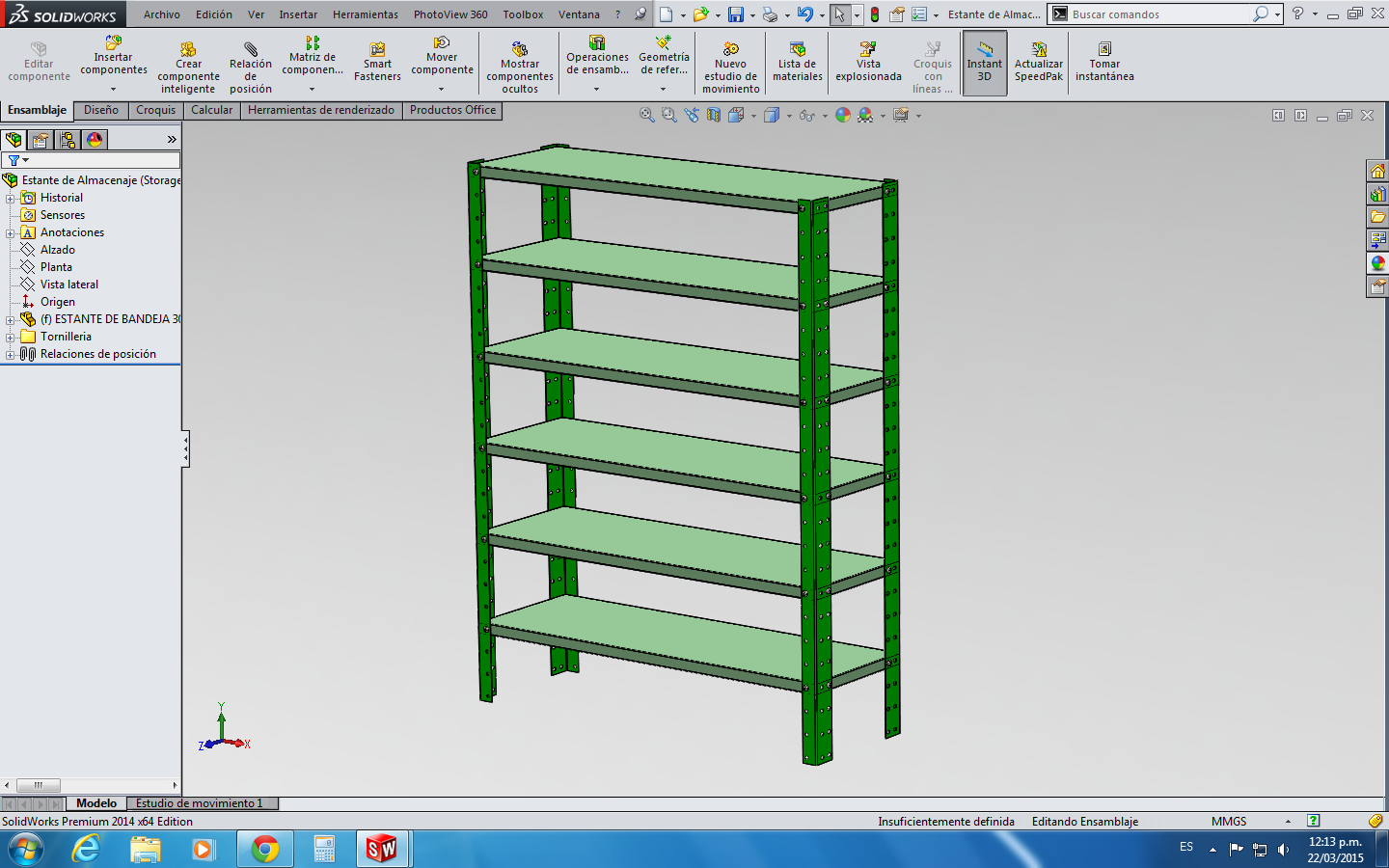
Task: Open Appearances task pane color ball icon
Action: tap(1377, 263)
